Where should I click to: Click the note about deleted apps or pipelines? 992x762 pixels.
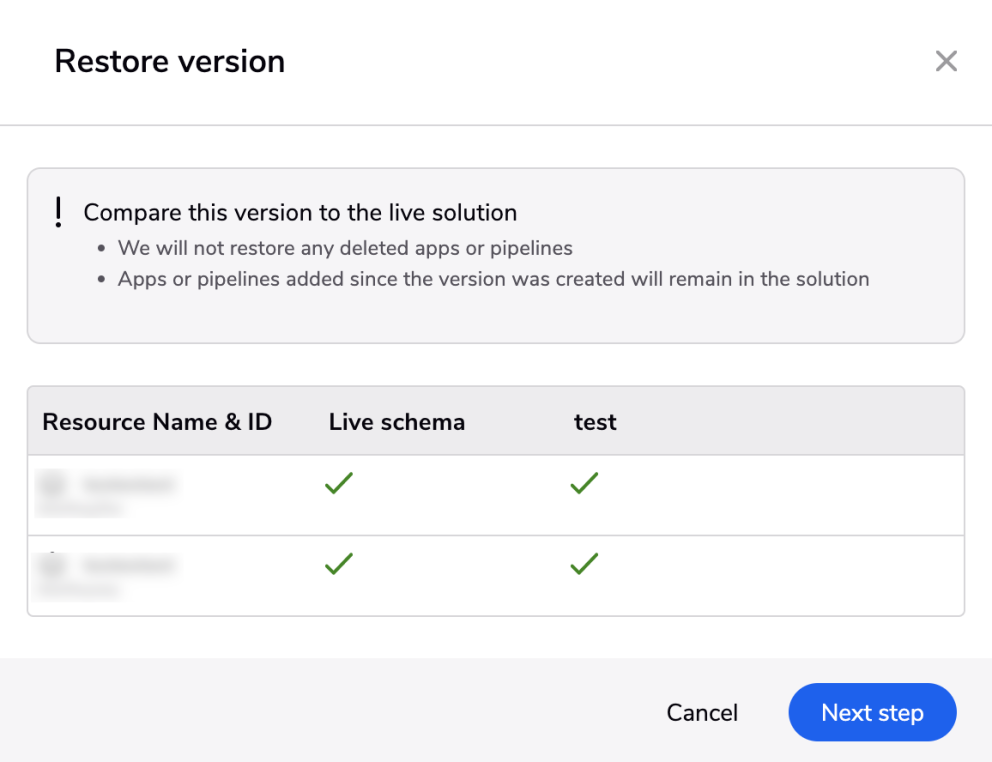pos(345,247)
